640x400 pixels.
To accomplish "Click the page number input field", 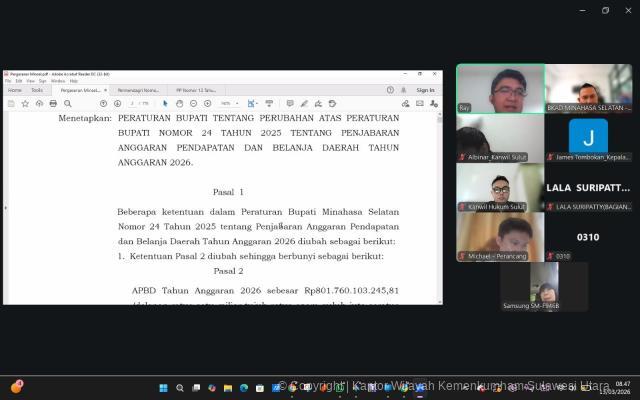I will coord(133,103).
